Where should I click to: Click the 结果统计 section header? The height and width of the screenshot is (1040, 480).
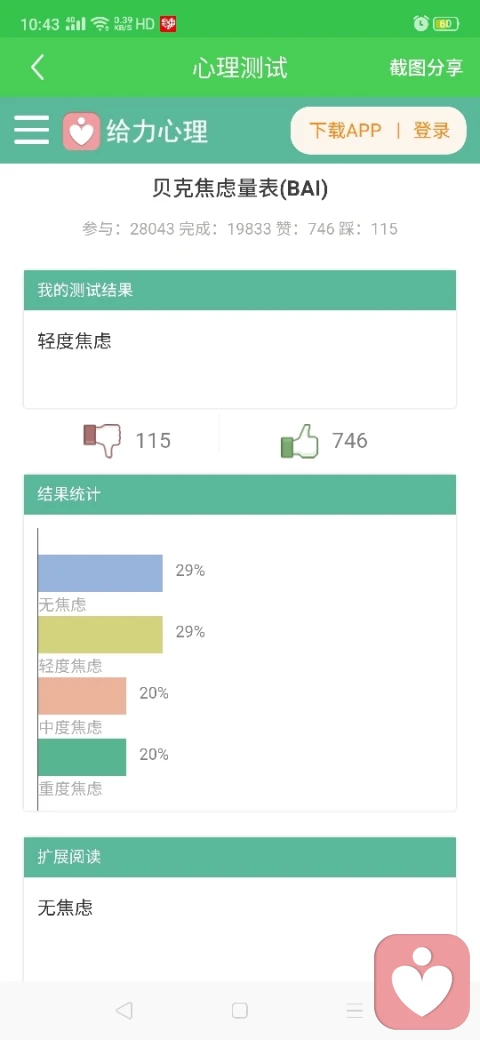tap(240, 494)
